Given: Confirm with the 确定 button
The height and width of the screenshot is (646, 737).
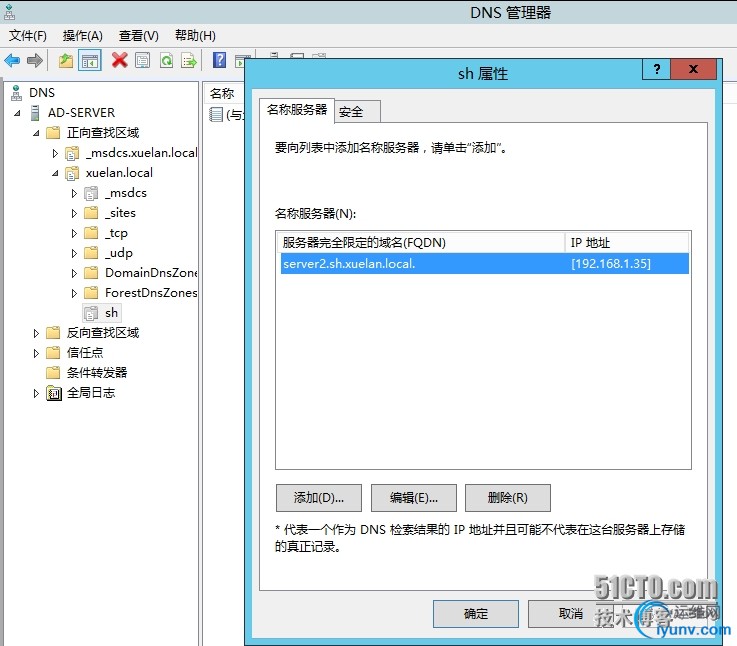Looking at the screenshot, I should point(476,614).
